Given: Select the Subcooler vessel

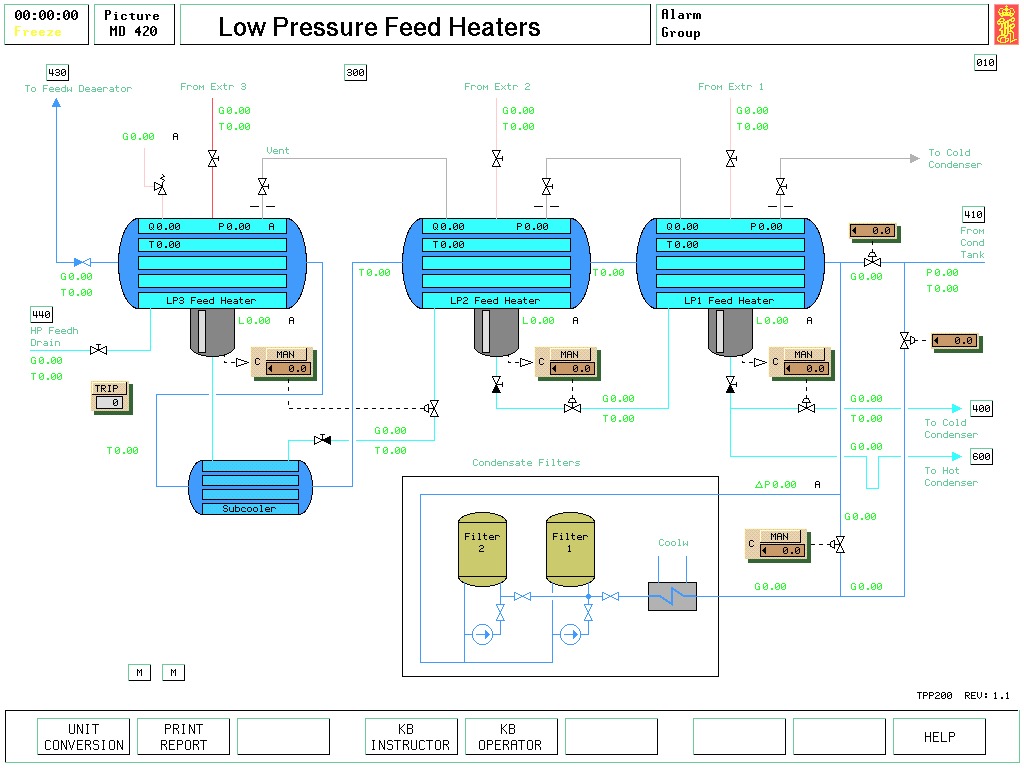Looking at the screenshot, I should [x=251, y=487].
